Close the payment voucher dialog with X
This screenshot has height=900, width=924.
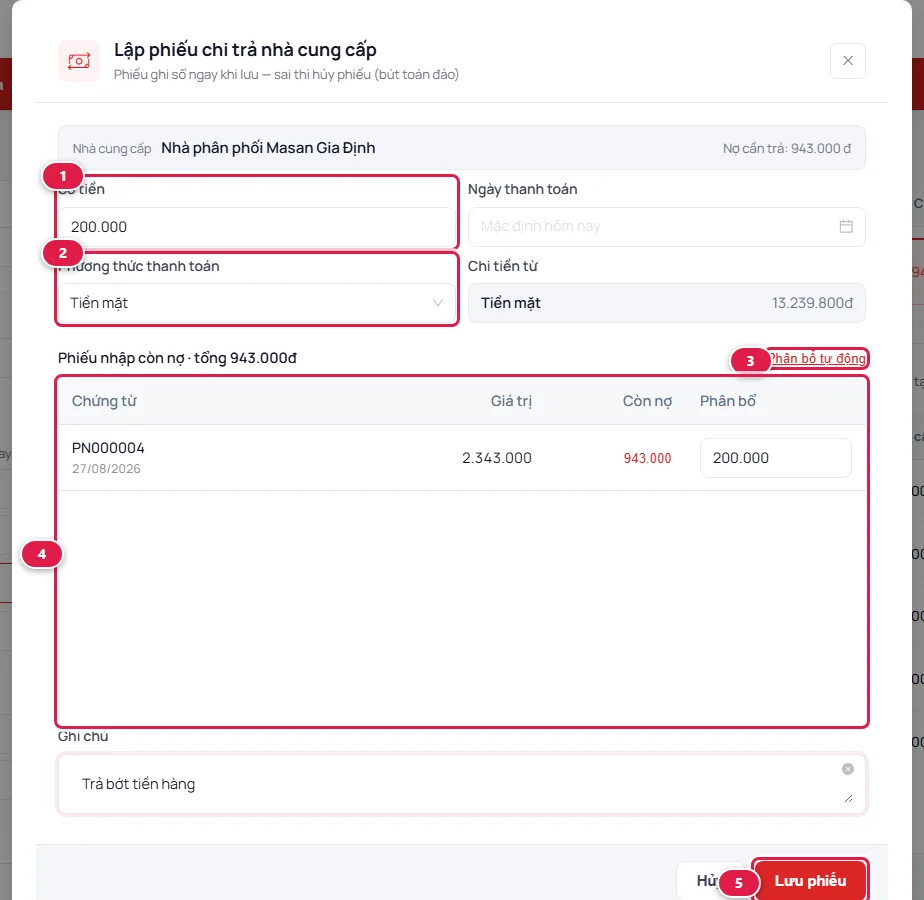click(847, 61)
